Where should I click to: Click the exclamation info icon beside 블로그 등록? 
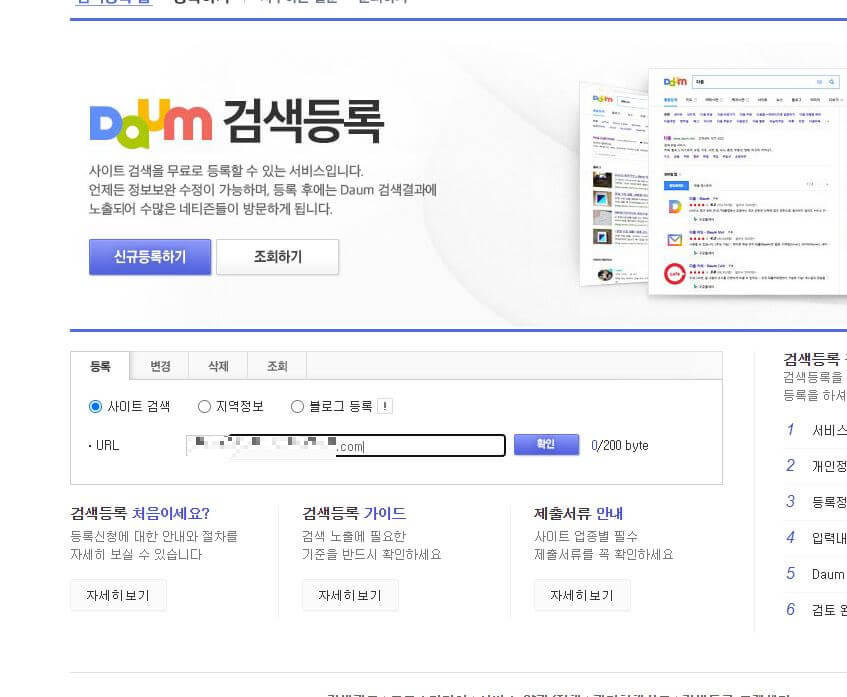pos(385,406)
